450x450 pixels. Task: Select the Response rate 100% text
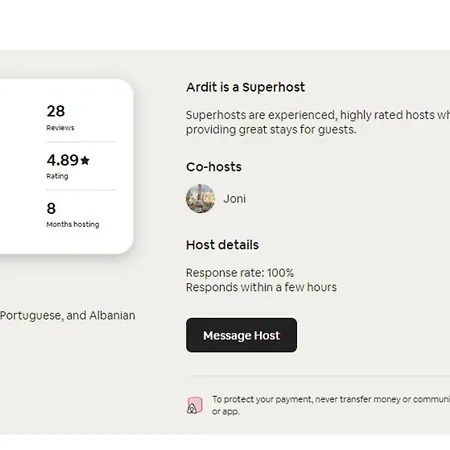coord(240,273)
